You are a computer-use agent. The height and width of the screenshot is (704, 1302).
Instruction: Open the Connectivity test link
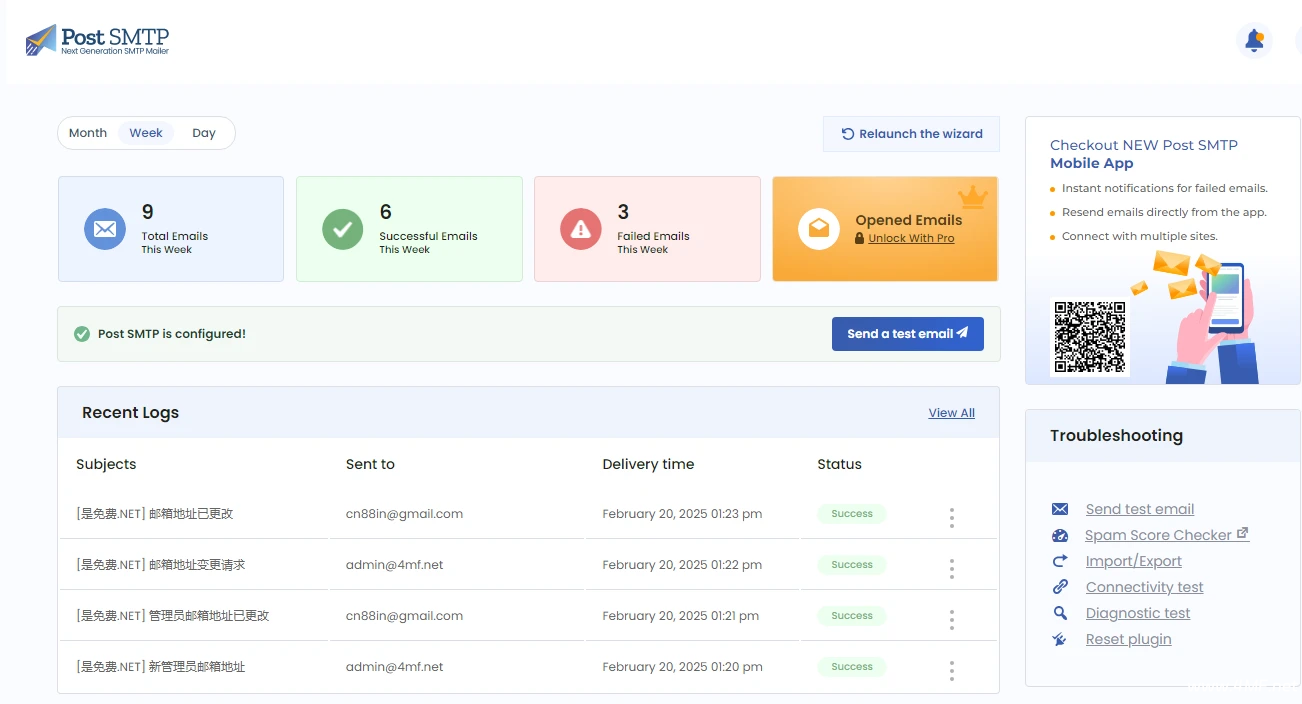click(1144, 587)
